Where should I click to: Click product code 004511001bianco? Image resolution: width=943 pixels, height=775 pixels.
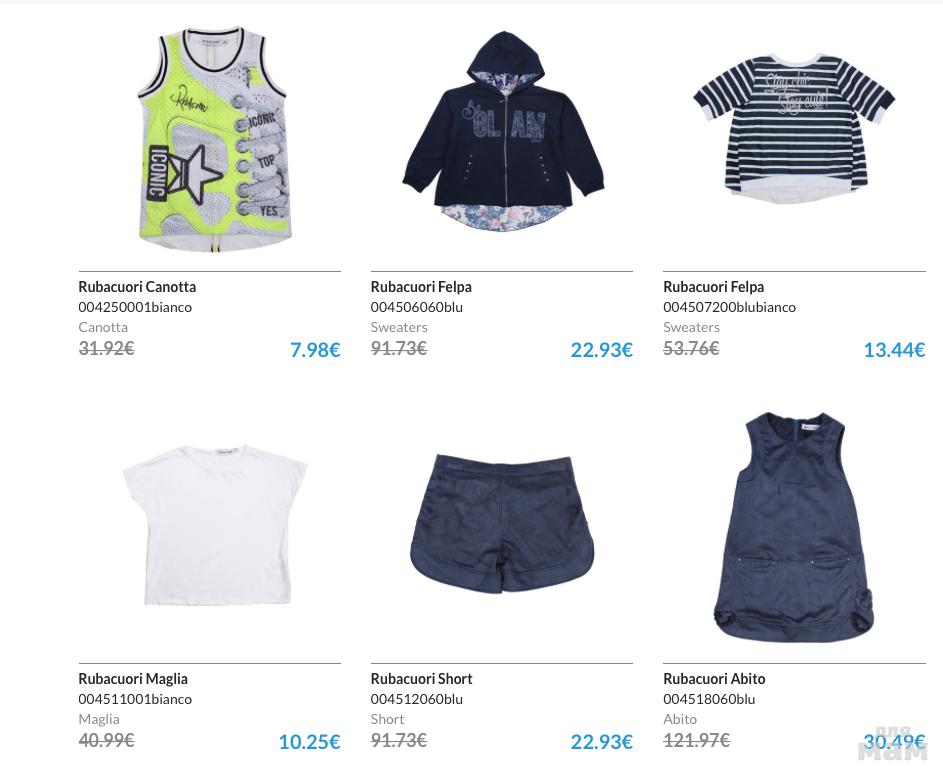coord(135,699)
